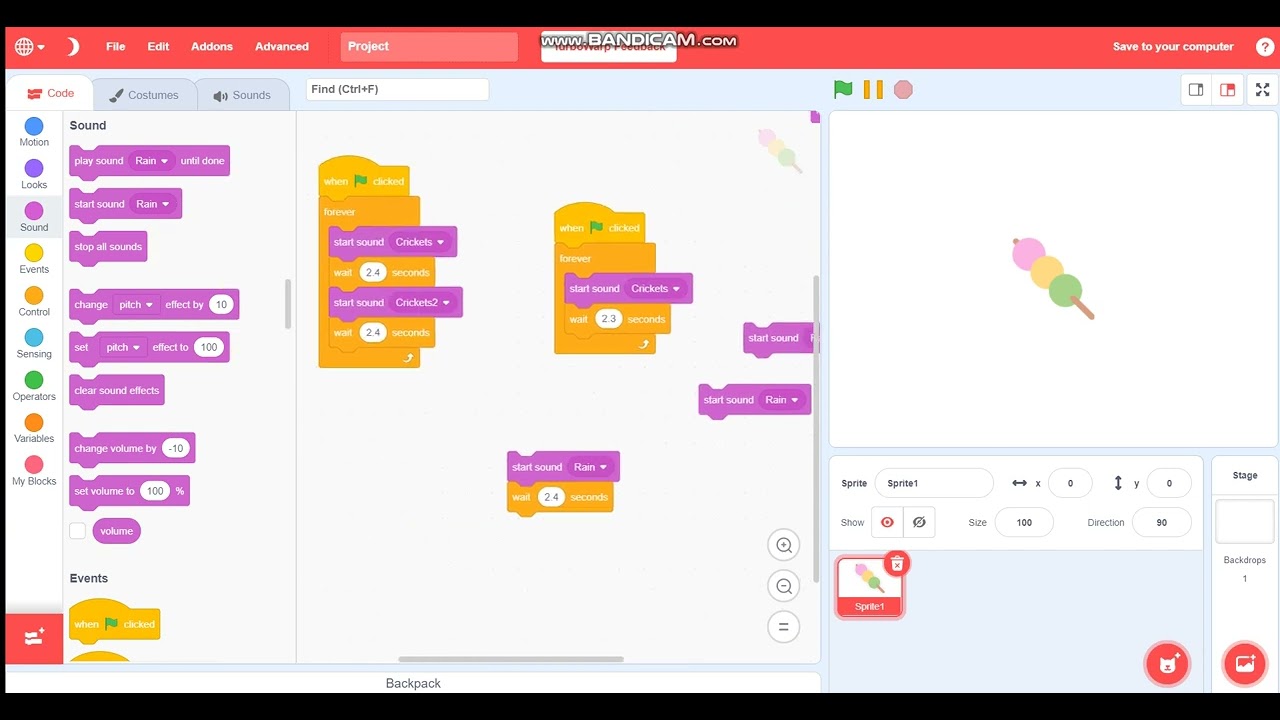Open pitch dropdown in change effect block

click(x=137, y=305)
